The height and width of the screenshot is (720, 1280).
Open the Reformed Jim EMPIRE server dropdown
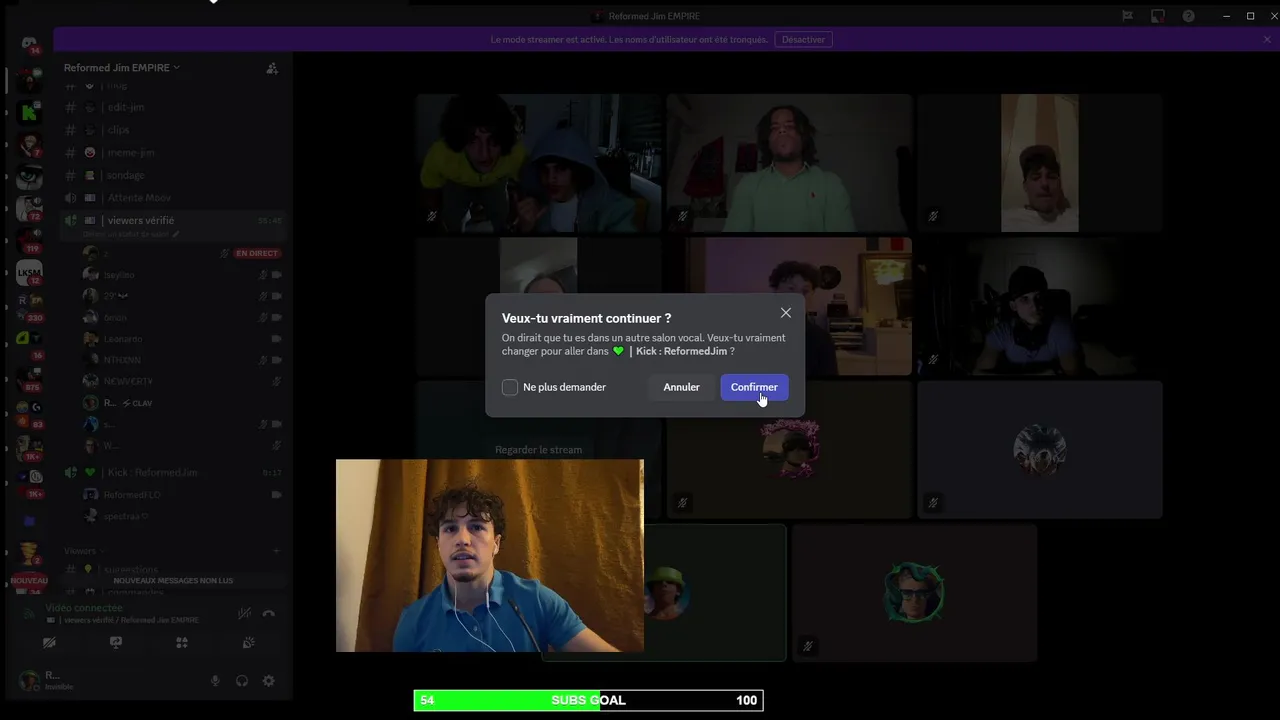click(122, 67)
